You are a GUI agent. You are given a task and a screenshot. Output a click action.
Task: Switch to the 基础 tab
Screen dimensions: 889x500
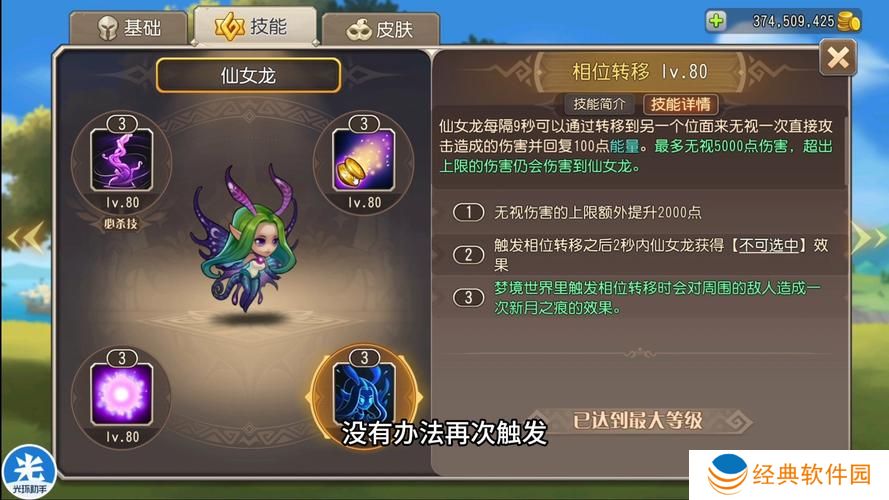click(x=129, y=27)
